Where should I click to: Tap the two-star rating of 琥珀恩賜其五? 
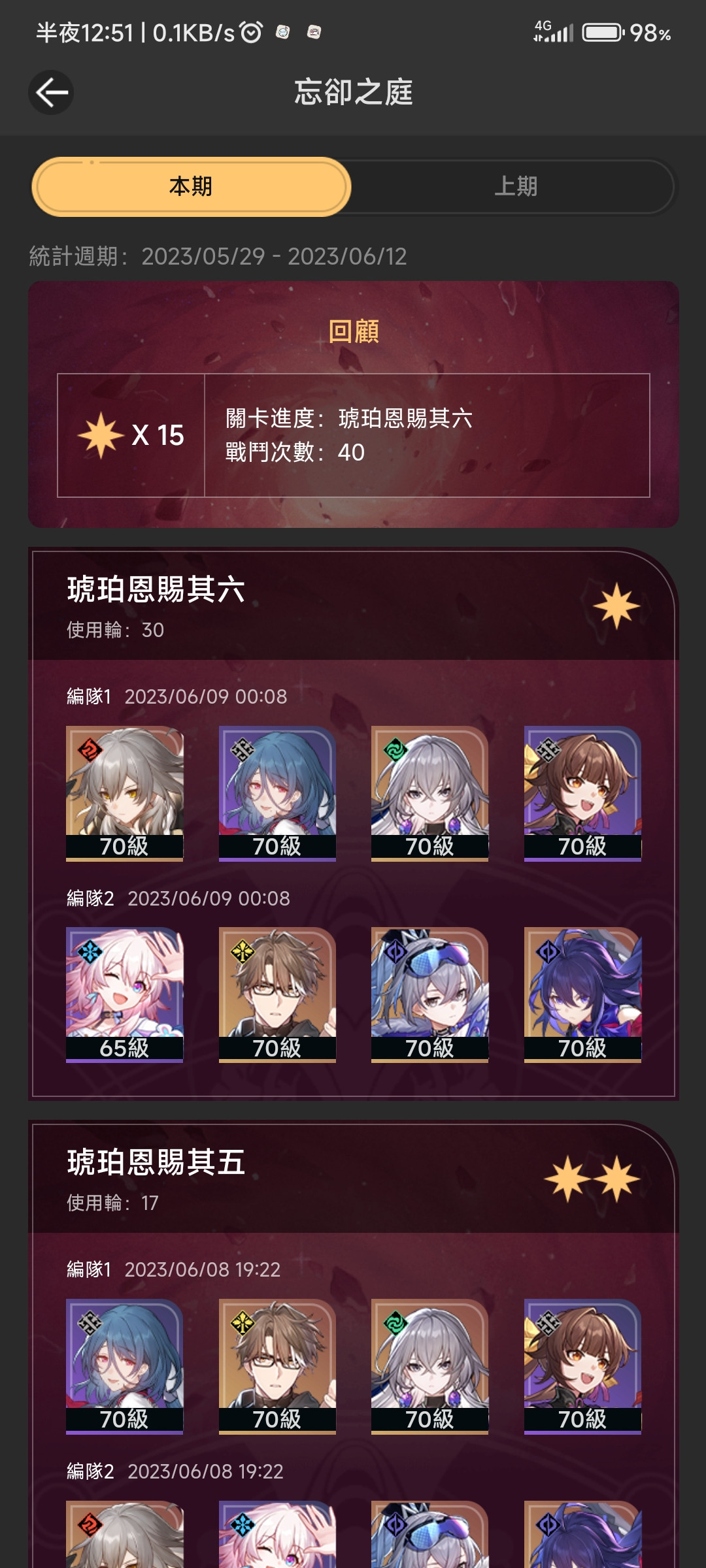pos(592,1179)
